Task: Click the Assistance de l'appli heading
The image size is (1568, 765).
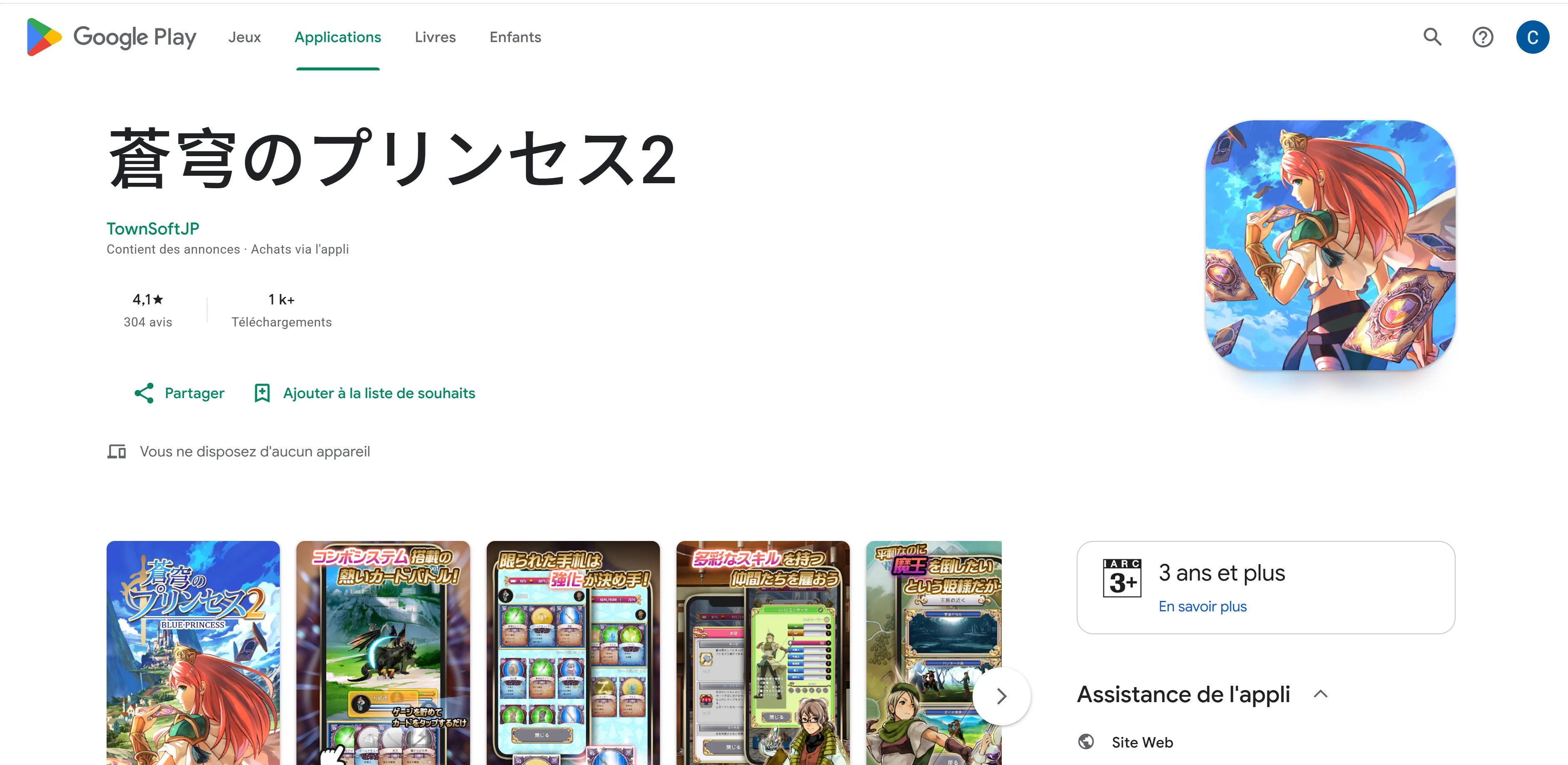Action: pos(1183,694)
